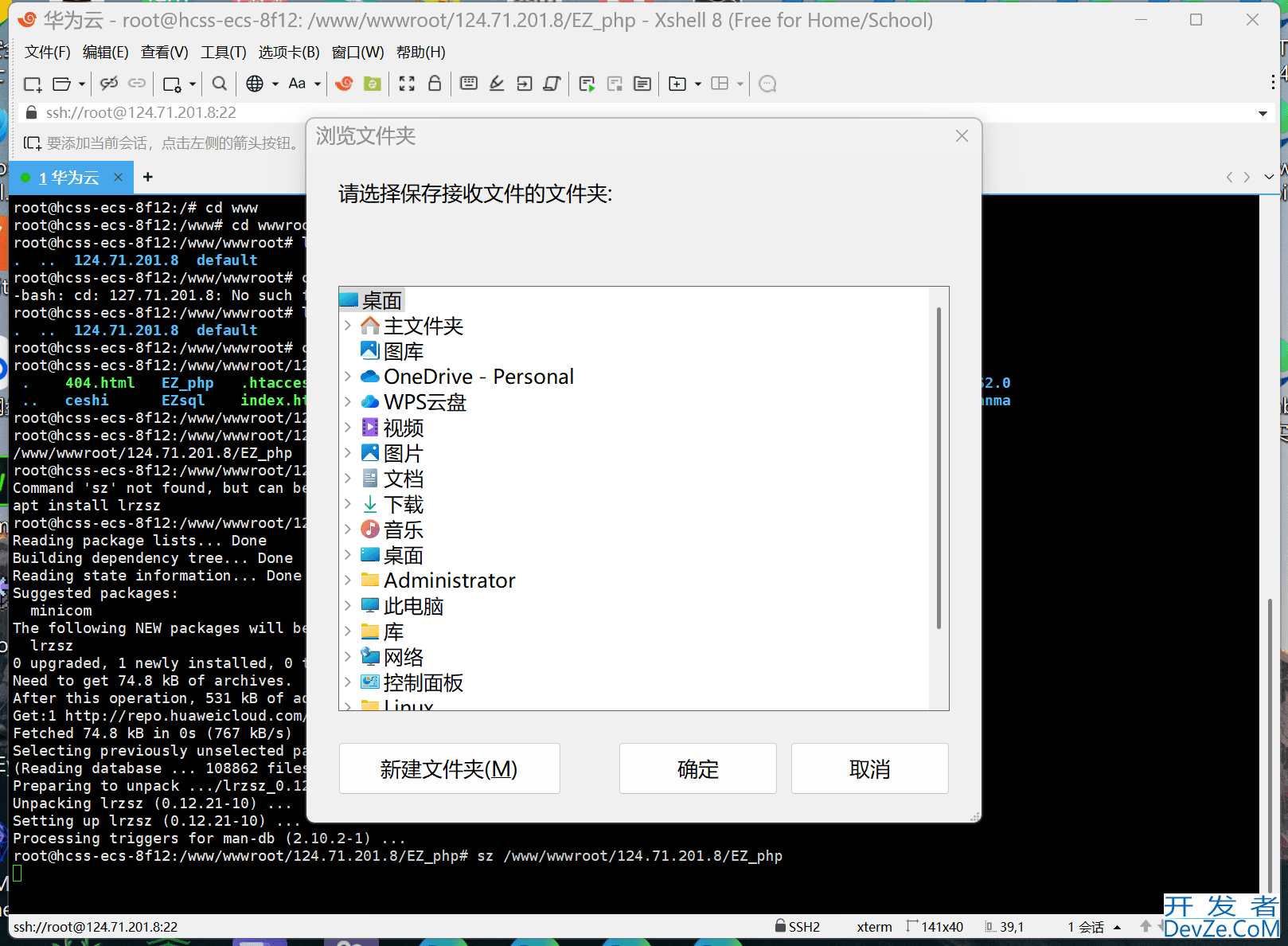
Task: Click the file transfer arrow icon
Action: tap(525, 83)
